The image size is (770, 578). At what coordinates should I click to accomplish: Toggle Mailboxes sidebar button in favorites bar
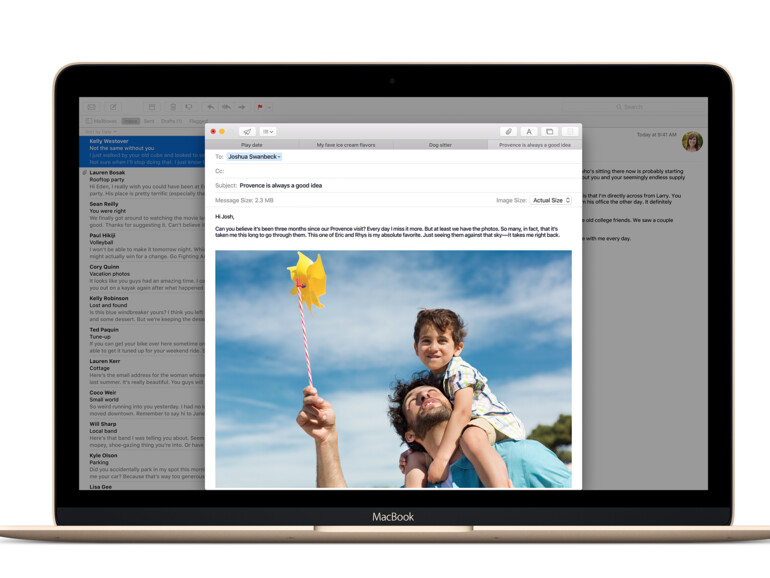101,121
